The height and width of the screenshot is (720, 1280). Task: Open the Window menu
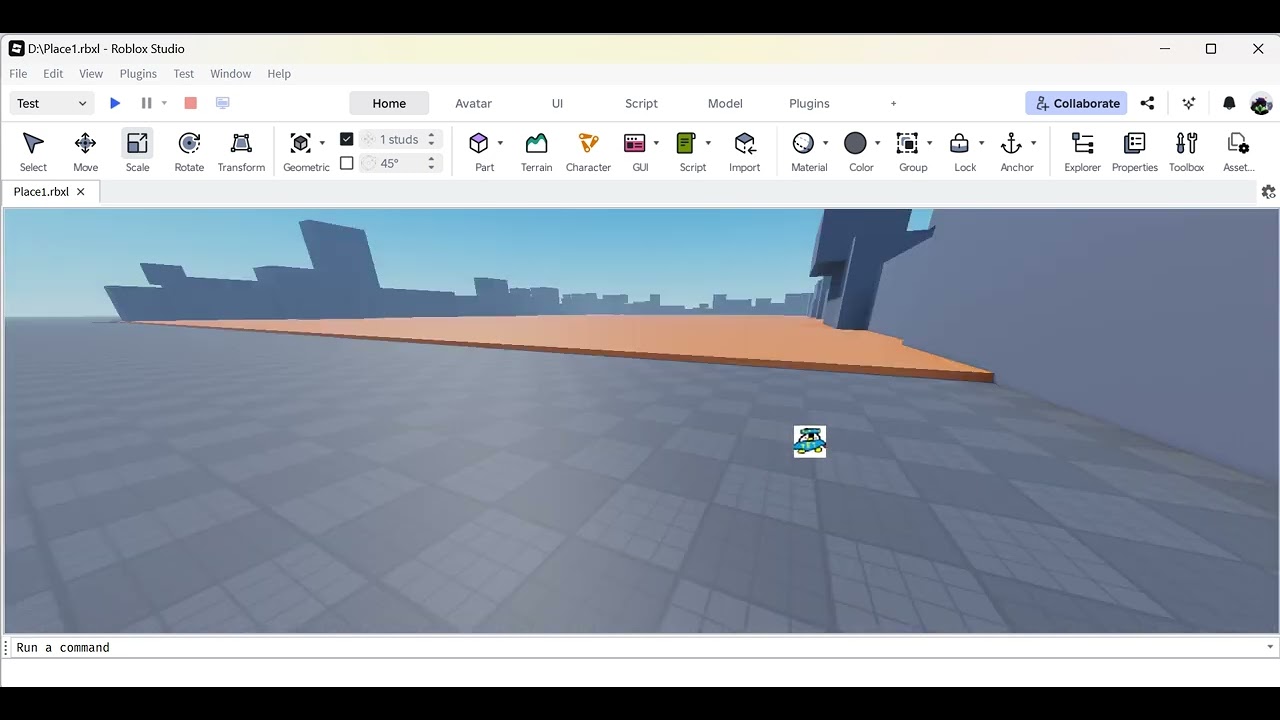tap(230, 74)
